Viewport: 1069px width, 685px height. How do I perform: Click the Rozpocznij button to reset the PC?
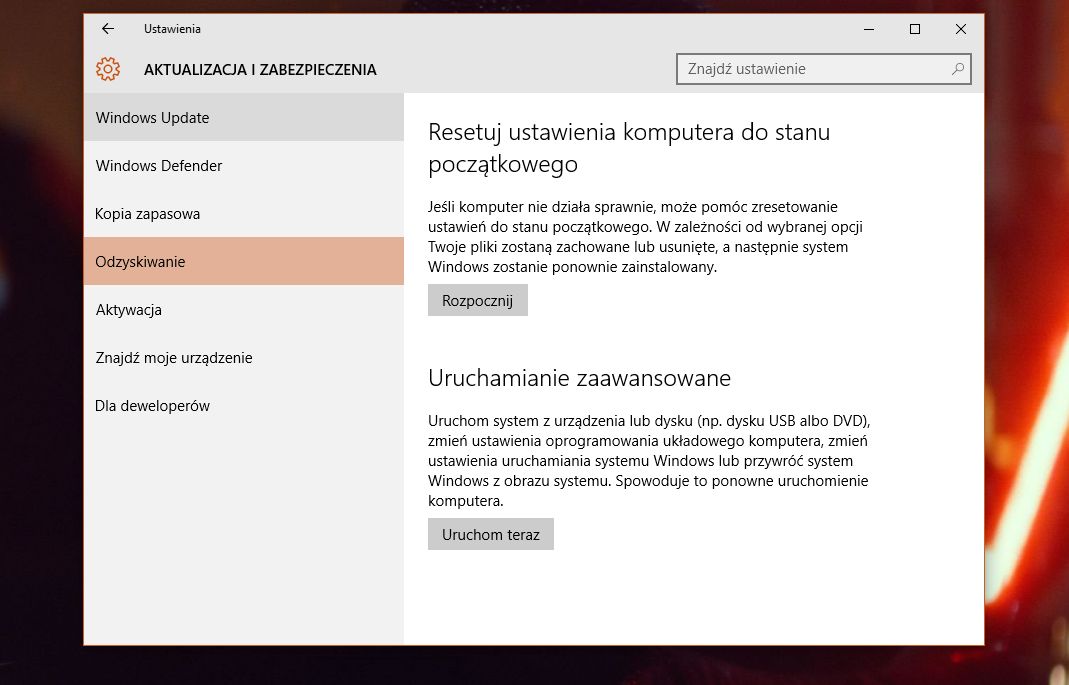coord(477,299)
